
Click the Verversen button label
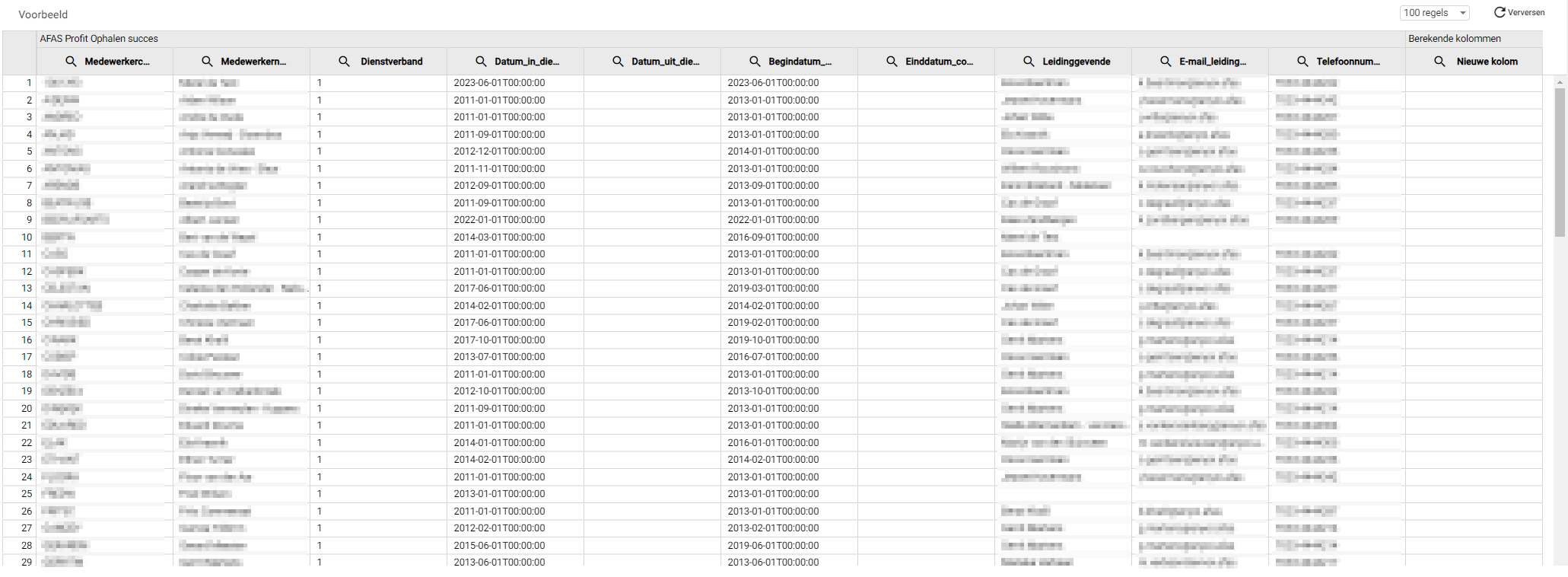(x=1526, y=13)
